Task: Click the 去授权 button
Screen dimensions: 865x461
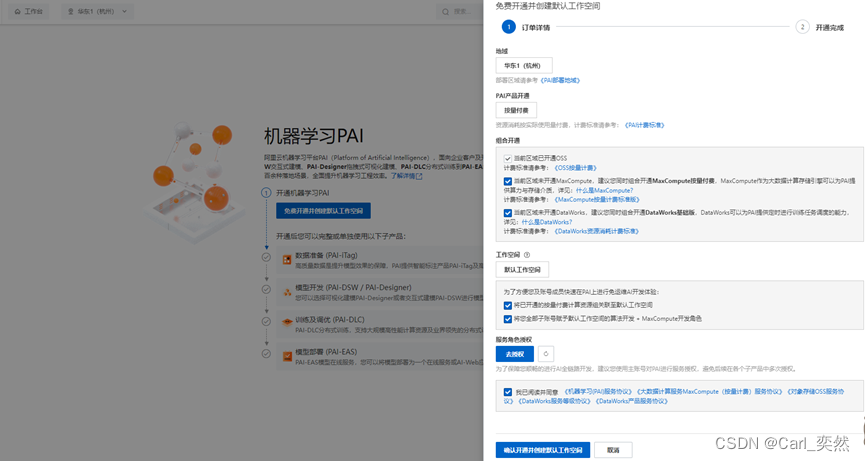Action: point(515,354)
